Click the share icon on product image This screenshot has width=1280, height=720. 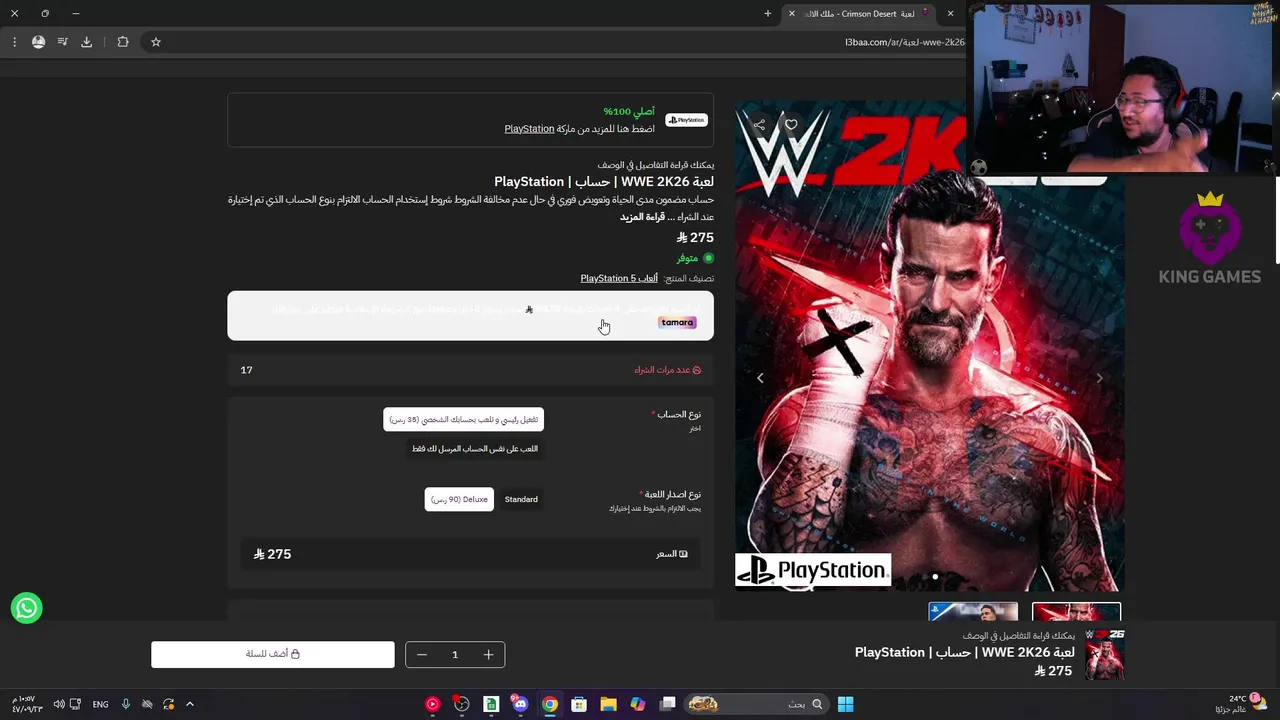click(x=759, y=125)
